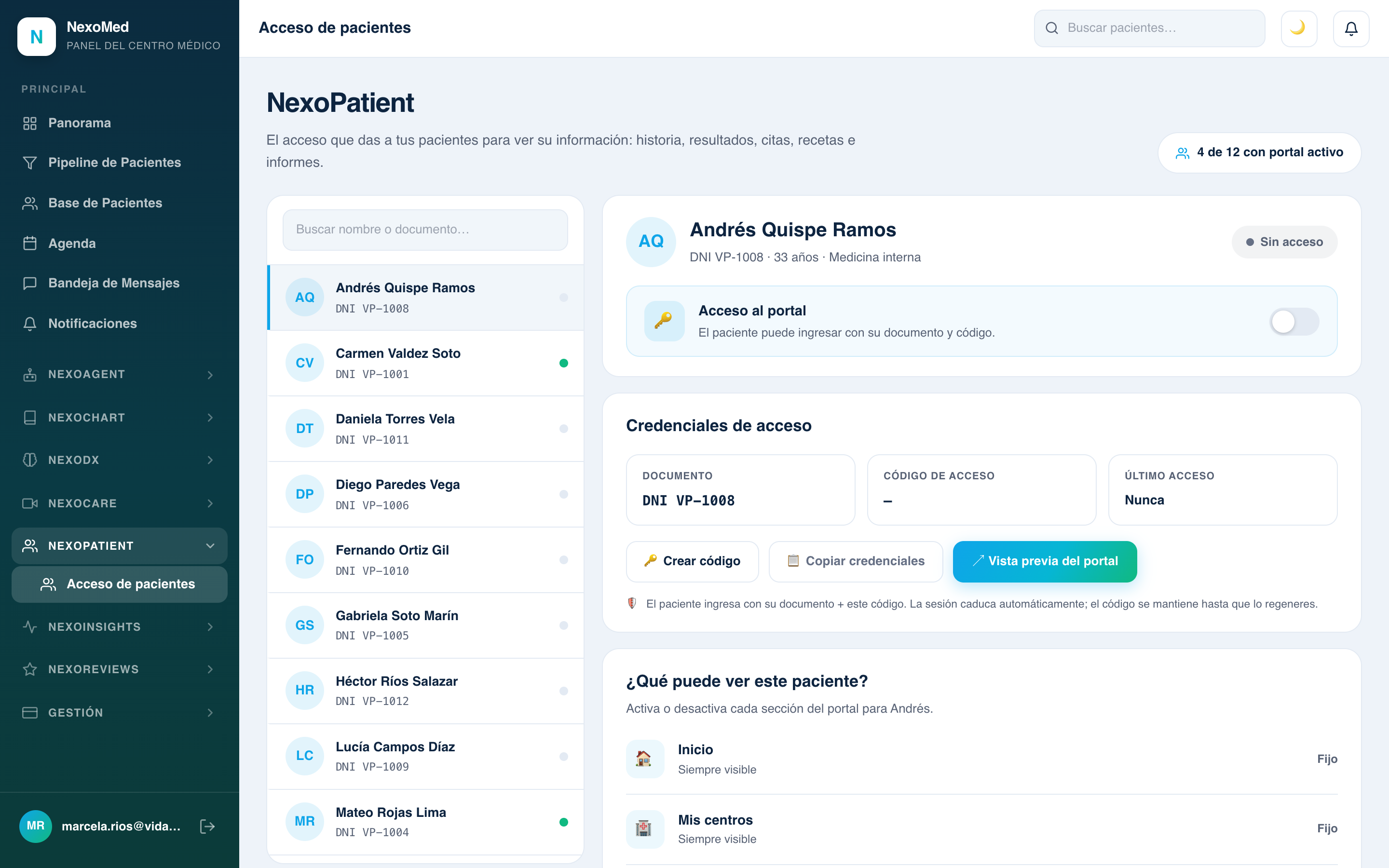This screenshot has height=868, width=1389.
Task: Expand the NEXOCARE section chevron
Action: [210, 503]
